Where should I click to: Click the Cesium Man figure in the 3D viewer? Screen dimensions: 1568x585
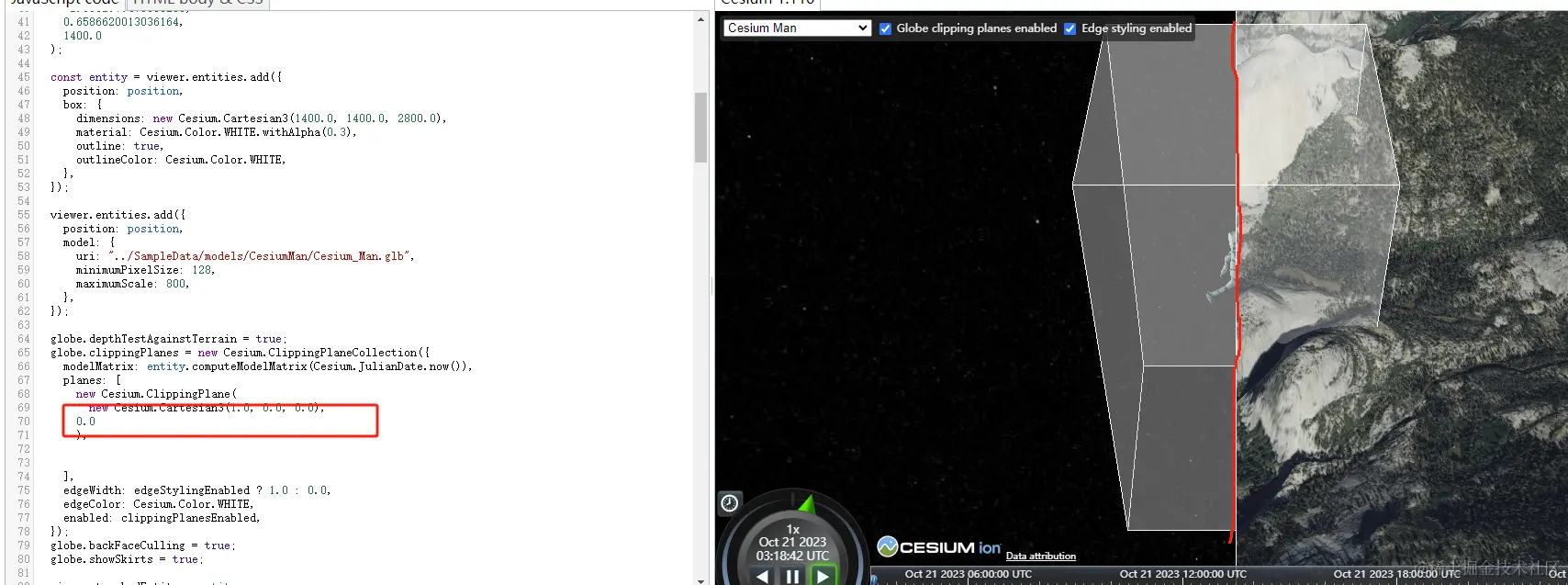(1226, 267)
